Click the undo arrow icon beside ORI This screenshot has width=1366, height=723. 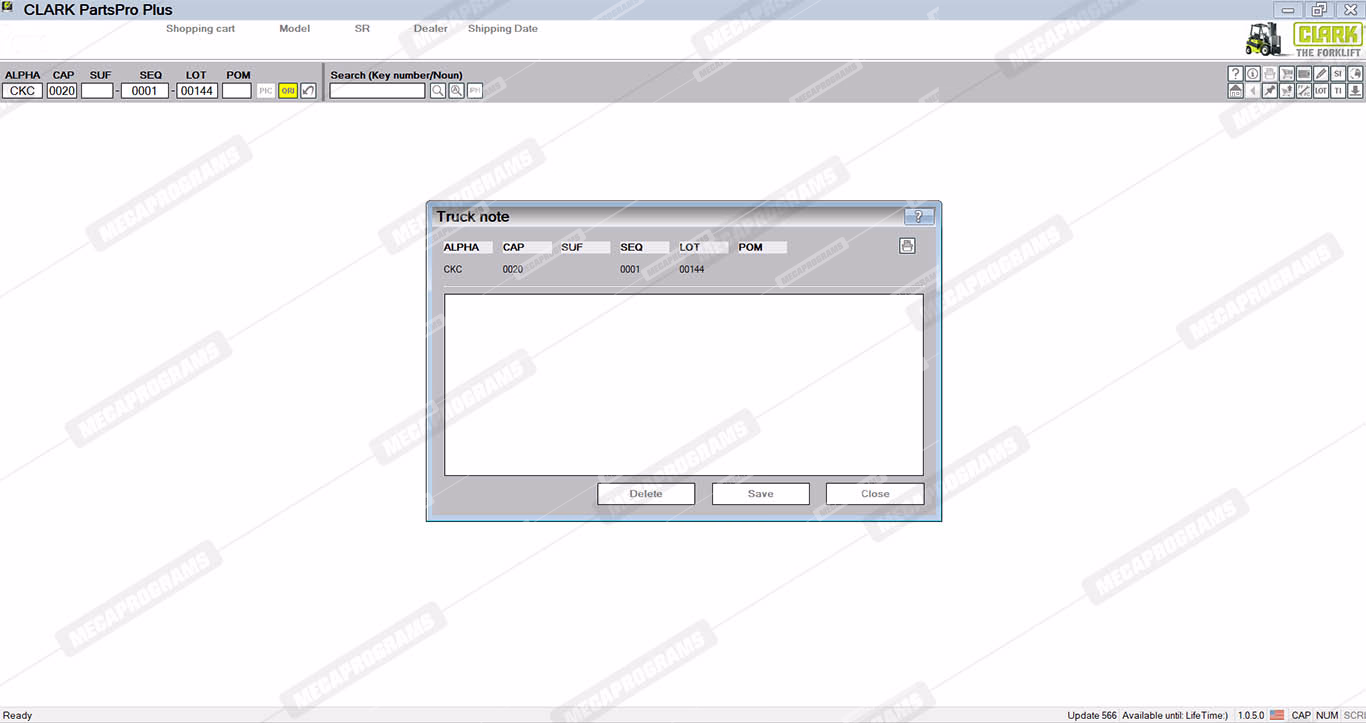(308, 91)
